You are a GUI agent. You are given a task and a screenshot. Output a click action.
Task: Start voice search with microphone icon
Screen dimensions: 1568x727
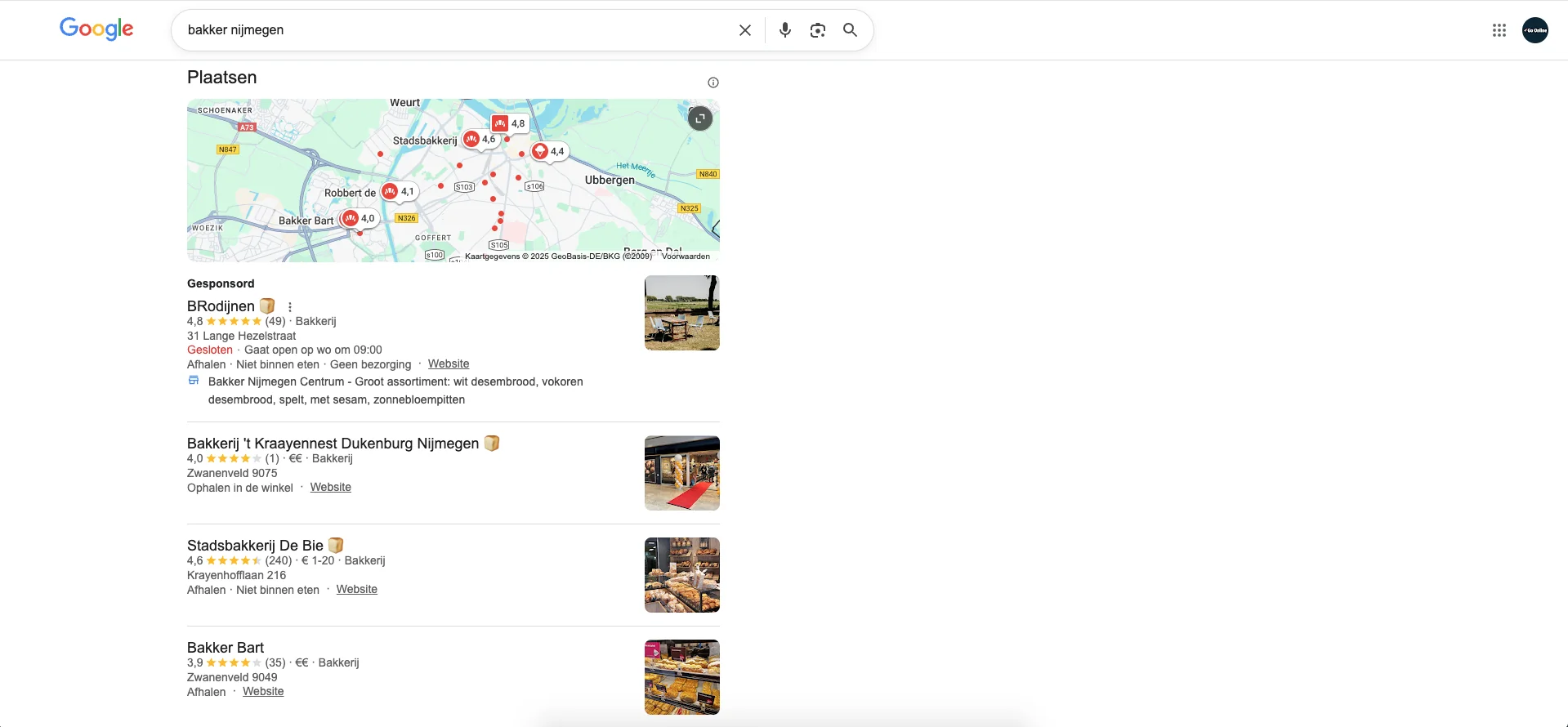tap(784, 30)
